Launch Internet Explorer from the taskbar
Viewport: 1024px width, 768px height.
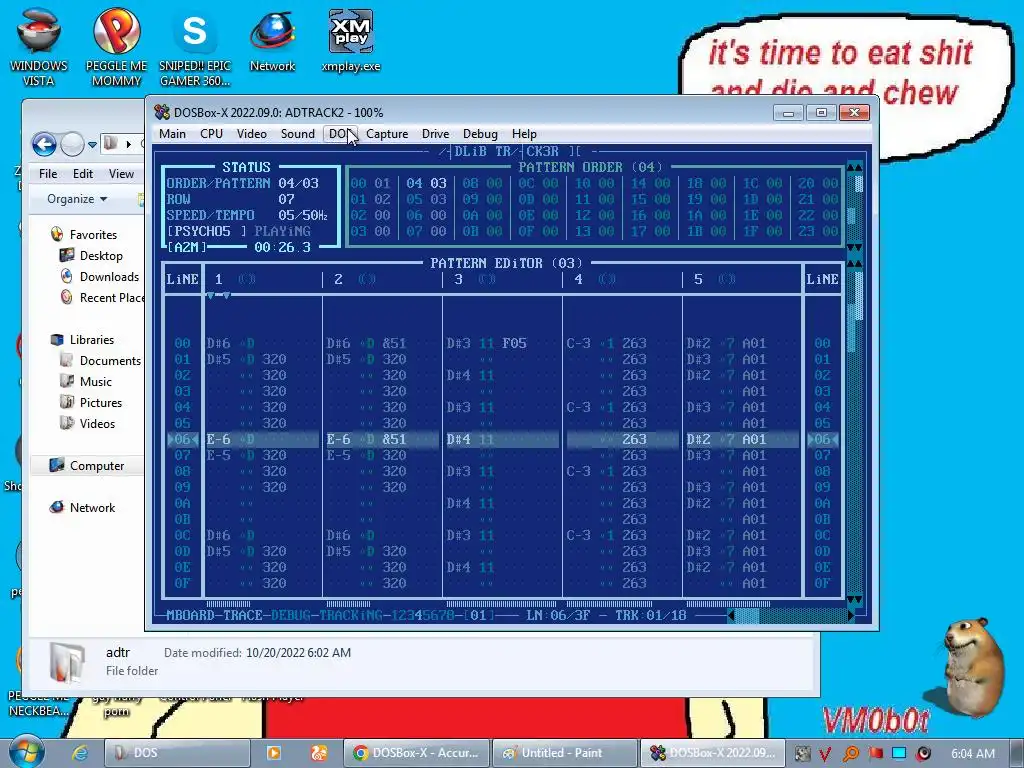coord(80,753)
